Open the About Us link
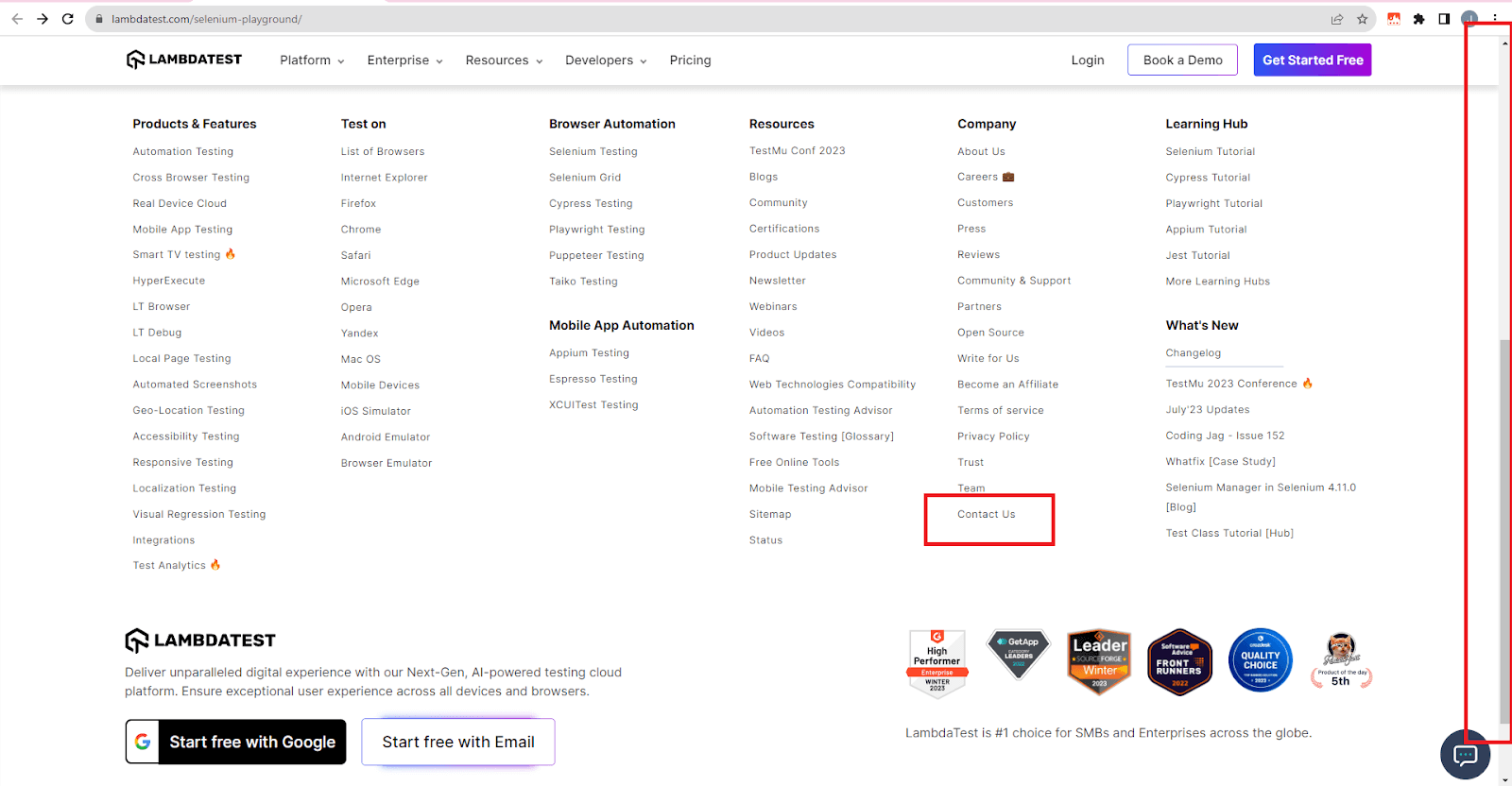The image size is (1512, 786). 981,151
